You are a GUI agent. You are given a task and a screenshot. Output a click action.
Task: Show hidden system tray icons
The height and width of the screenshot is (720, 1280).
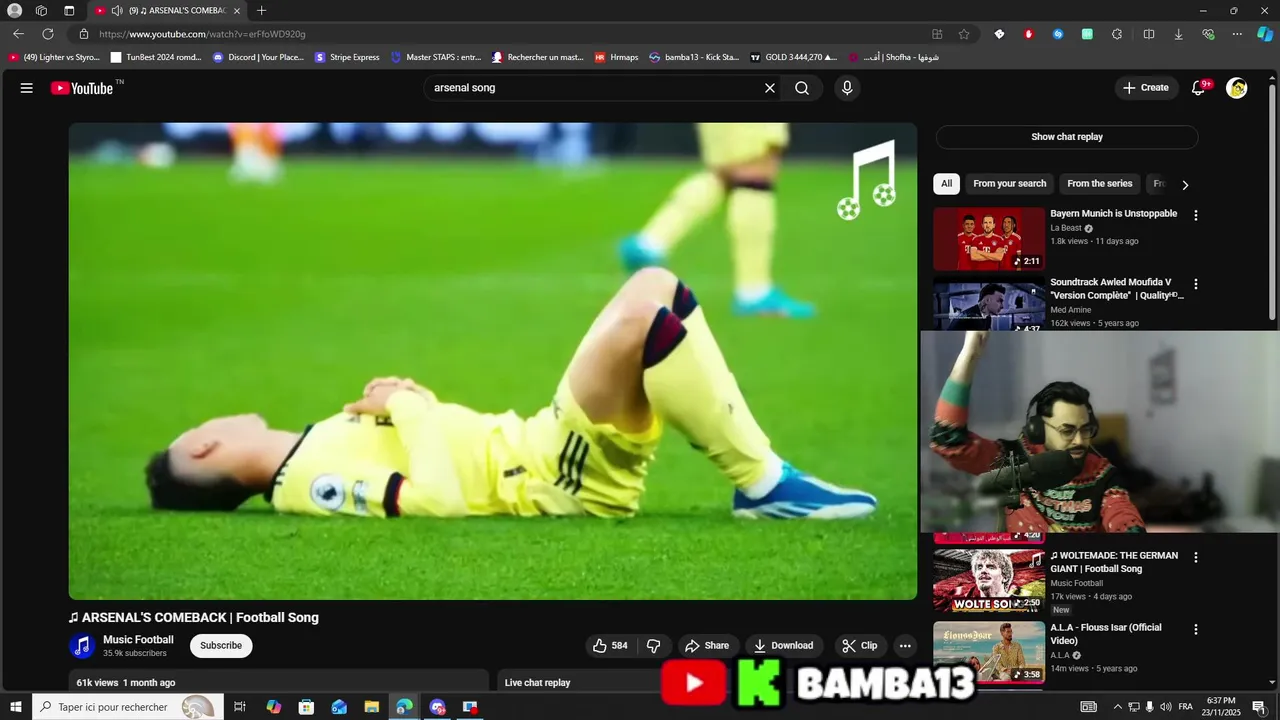[1118, 707]
